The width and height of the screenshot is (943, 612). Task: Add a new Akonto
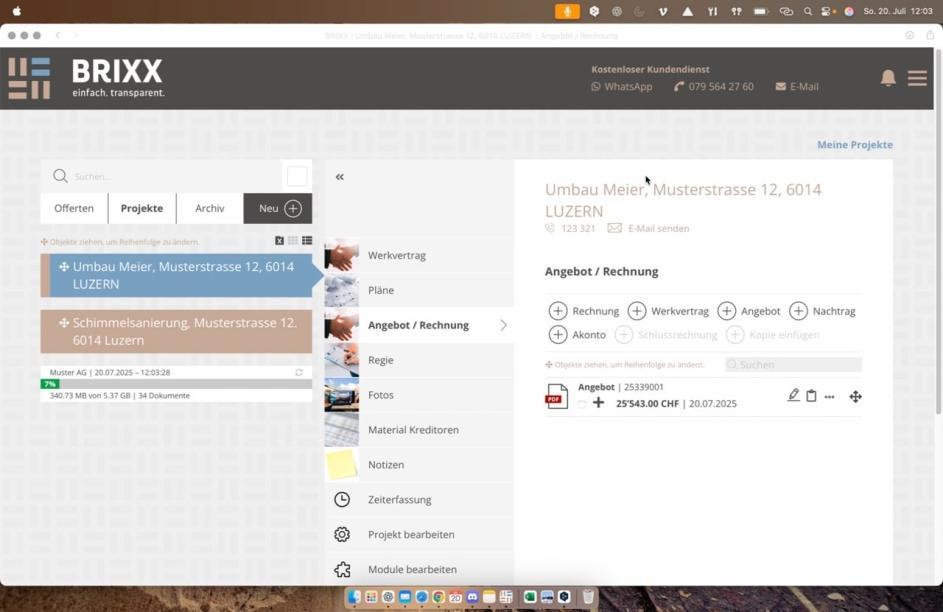pyautogui.click(x=577, y=335)
